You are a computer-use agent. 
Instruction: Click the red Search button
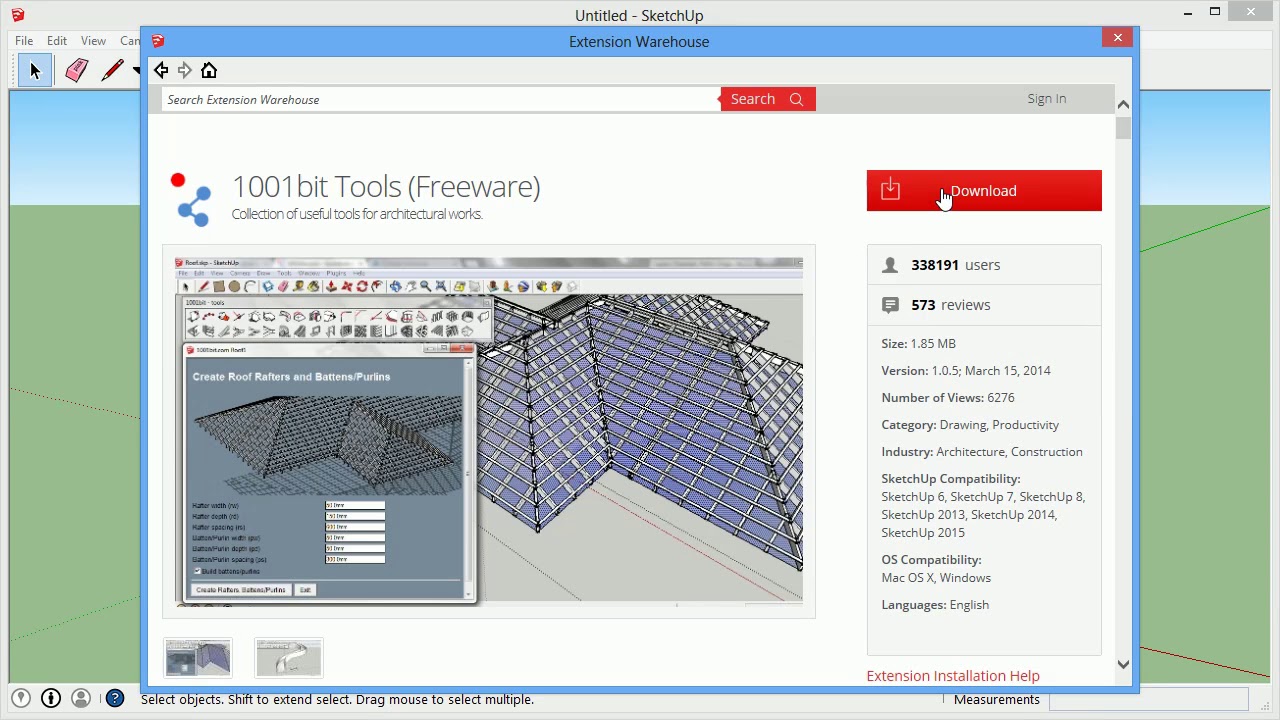tap(768, 99)
